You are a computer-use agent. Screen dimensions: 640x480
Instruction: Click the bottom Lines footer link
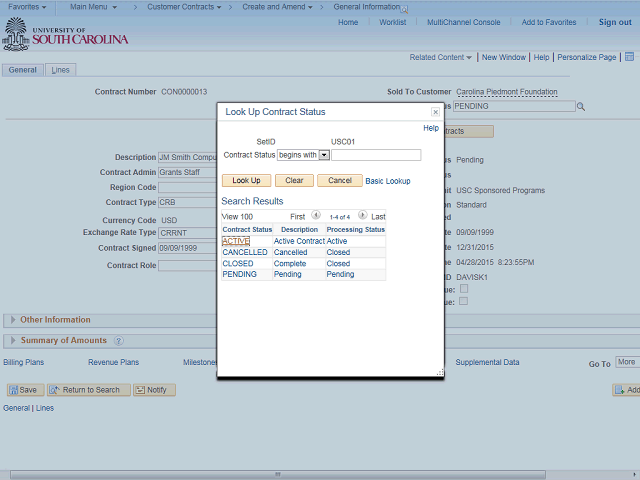point(45,408)
